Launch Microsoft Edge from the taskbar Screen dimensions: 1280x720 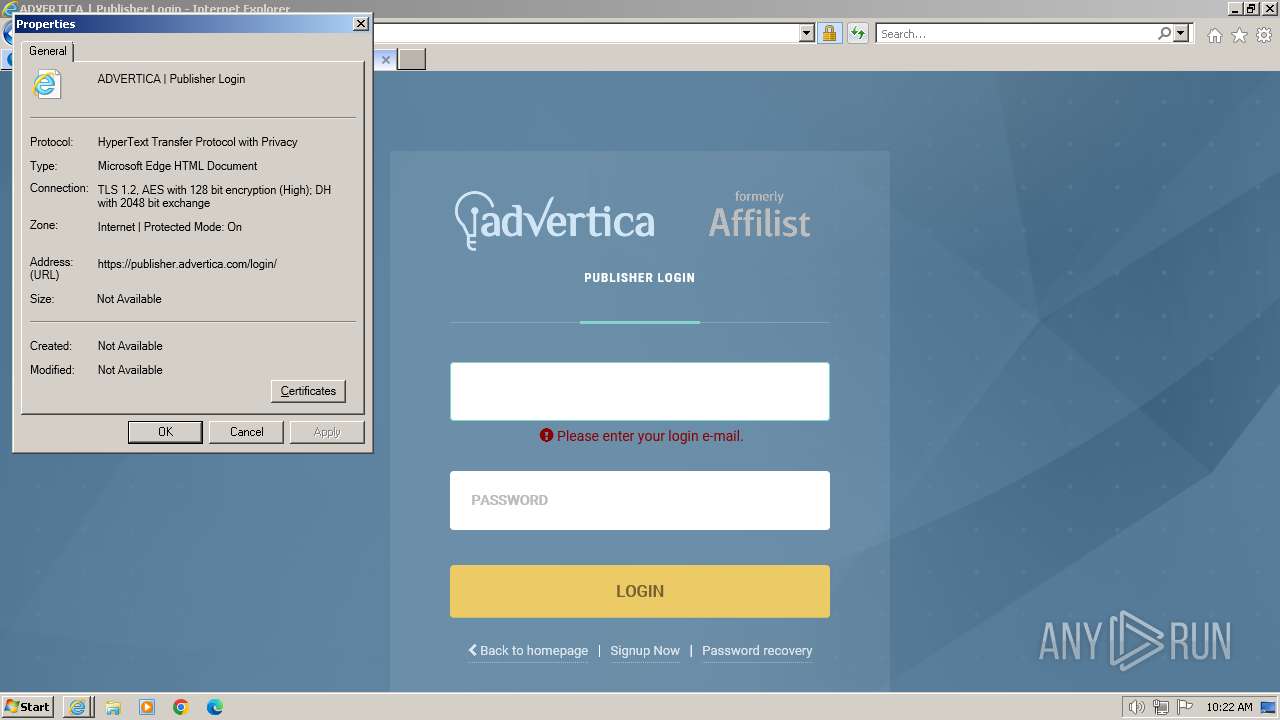pos(215,707)
